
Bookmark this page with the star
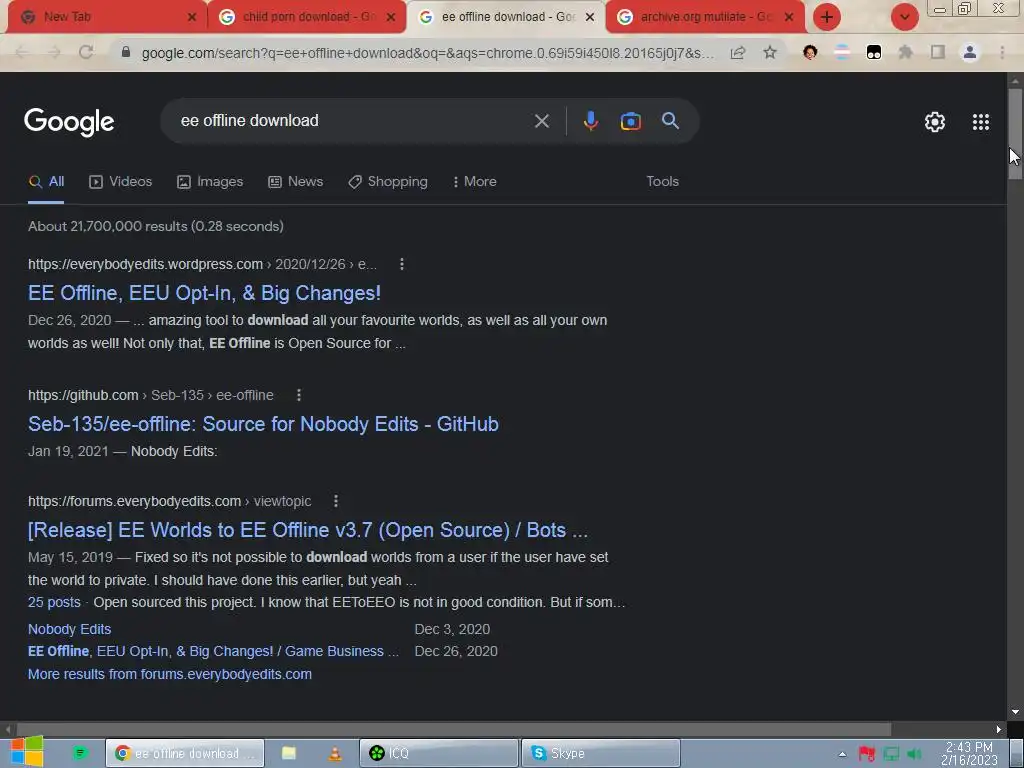770,52
